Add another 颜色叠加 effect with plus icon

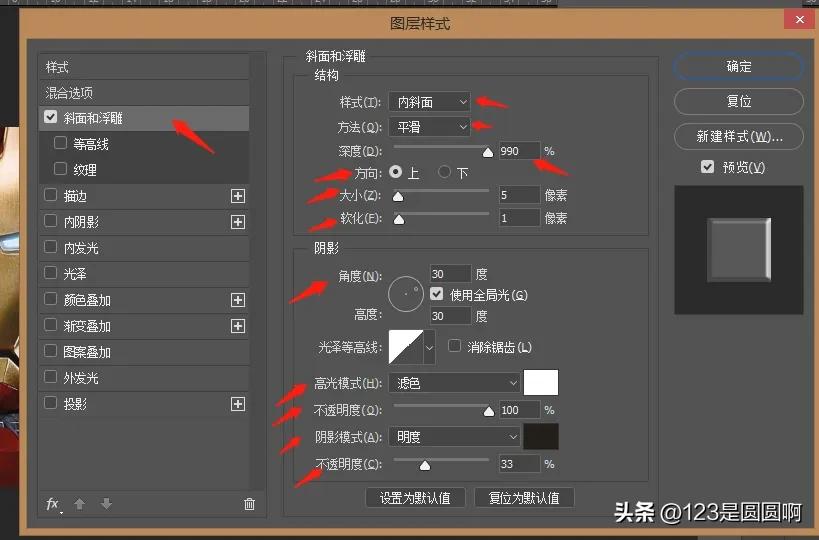pyautogui.click(x=238, y=300)
